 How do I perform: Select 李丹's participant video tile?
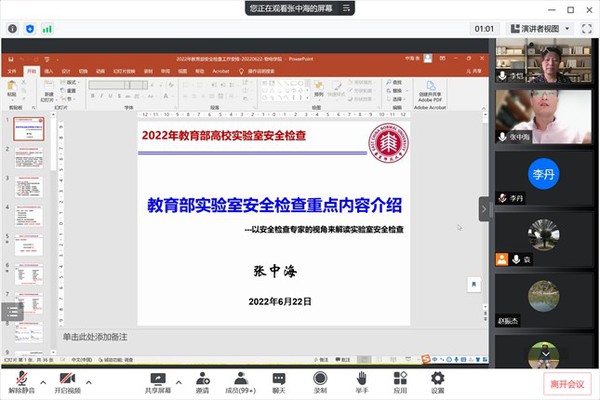(543, 174)
